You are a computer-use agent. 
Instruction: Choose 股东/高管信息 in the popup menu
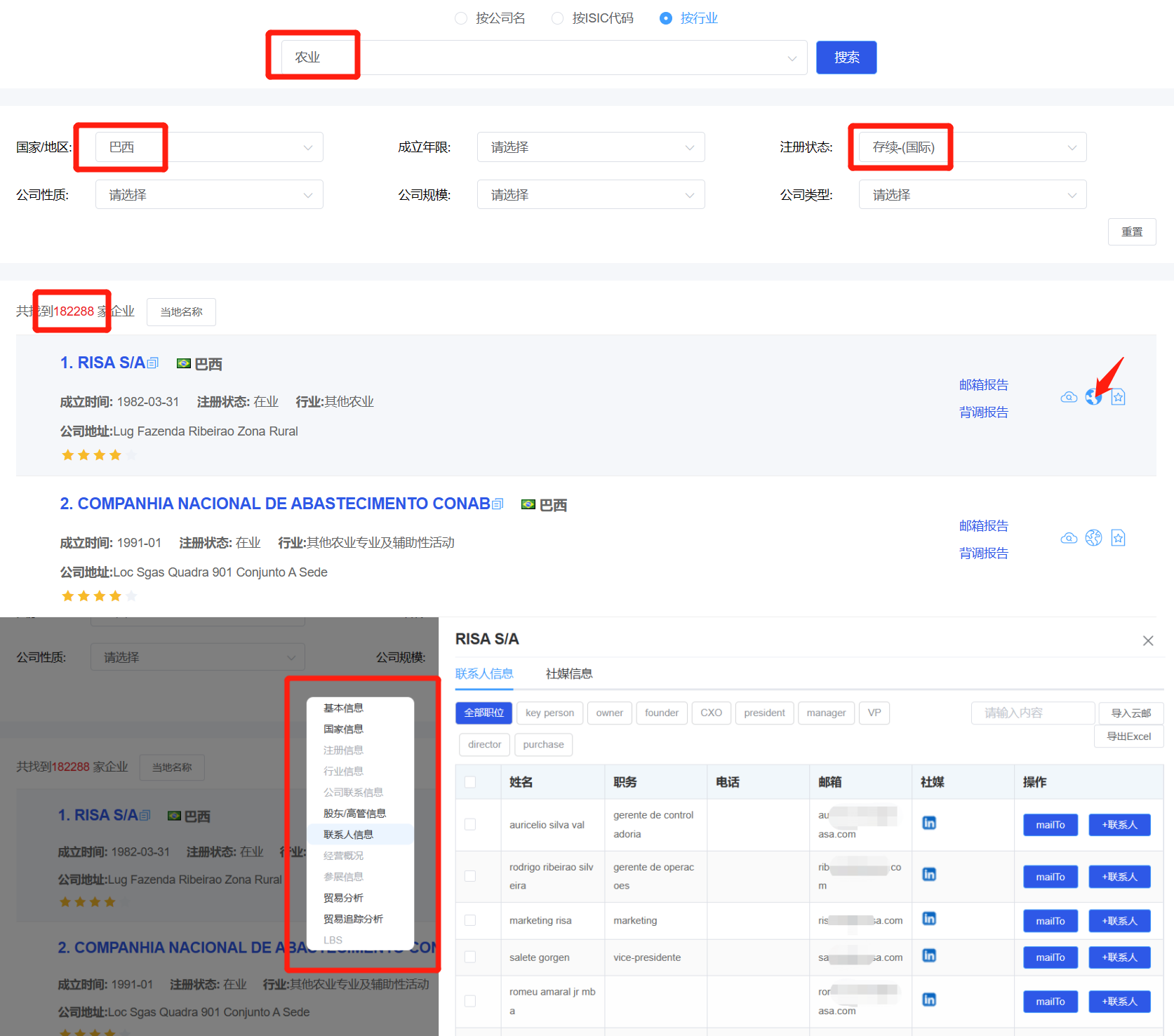(x=360, y=814)
